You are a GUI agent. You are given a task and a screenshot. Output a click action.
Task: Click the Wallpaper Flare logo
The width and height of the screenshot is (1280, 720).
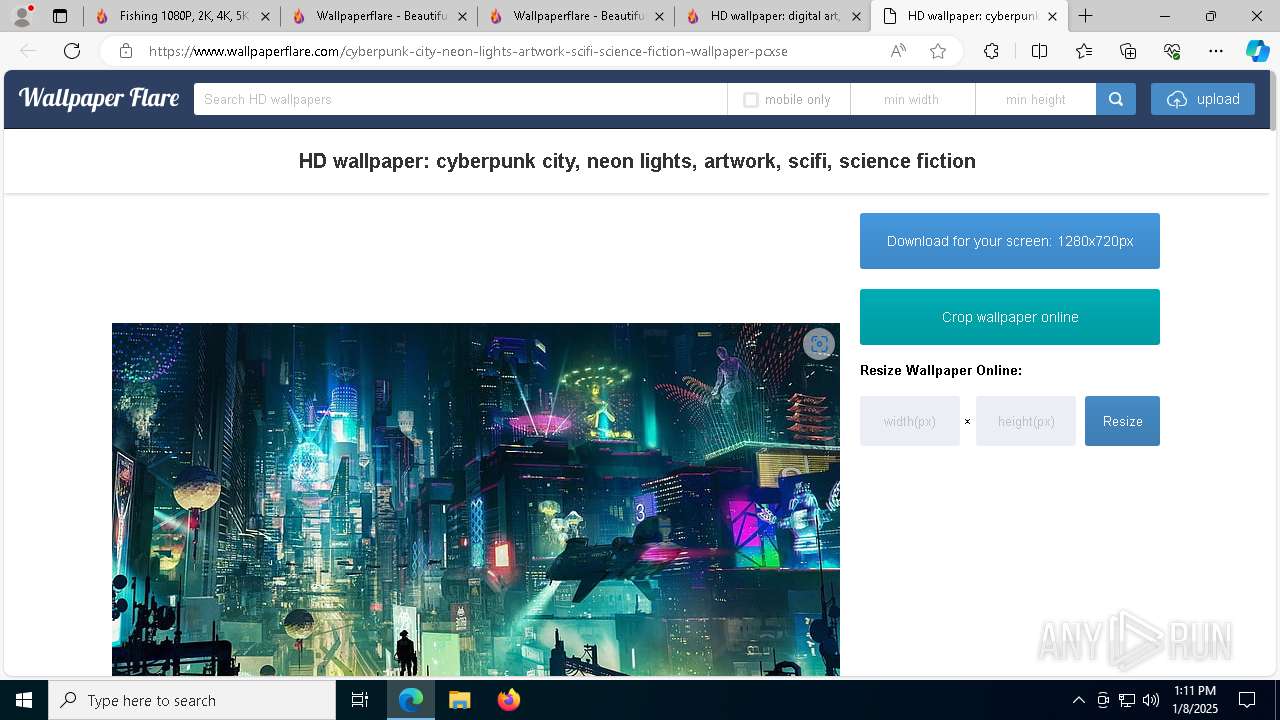click(x=99, y=98)
